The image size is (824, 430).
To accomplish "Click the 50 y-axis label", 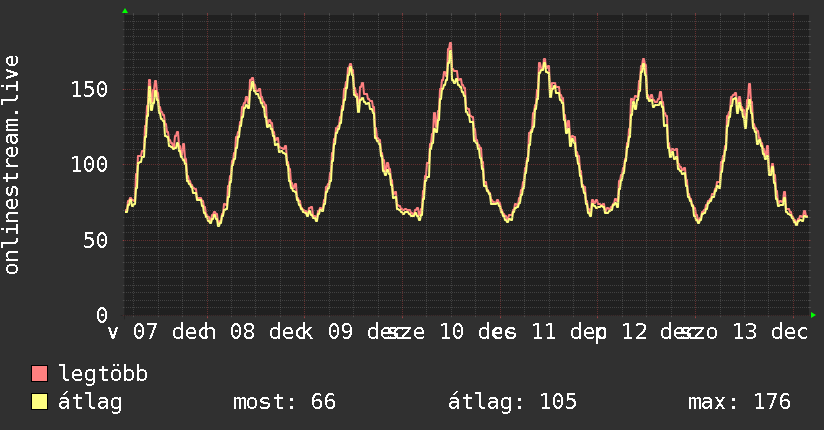I will [96, 240].
